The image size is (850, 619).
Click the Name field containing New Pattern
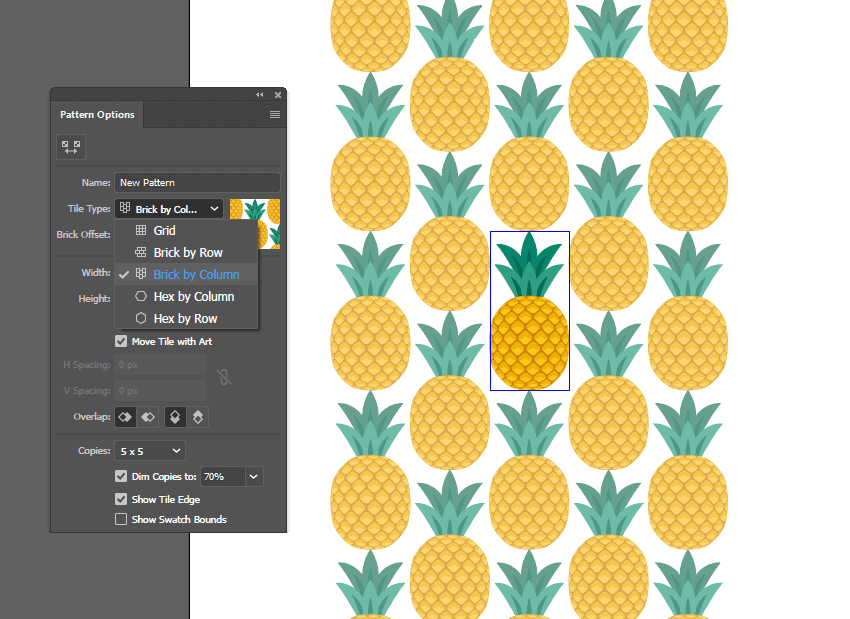(197, 183)
